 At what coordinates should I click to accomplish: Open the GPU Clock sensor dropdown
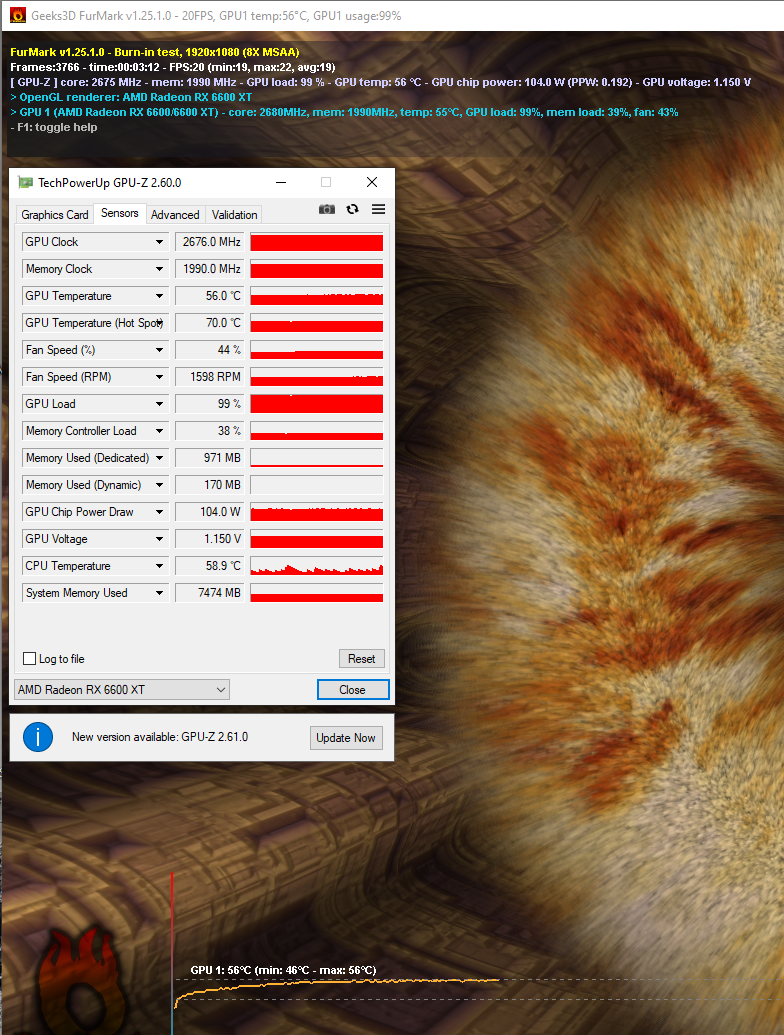pyautogui.click(x=159, y=242)
